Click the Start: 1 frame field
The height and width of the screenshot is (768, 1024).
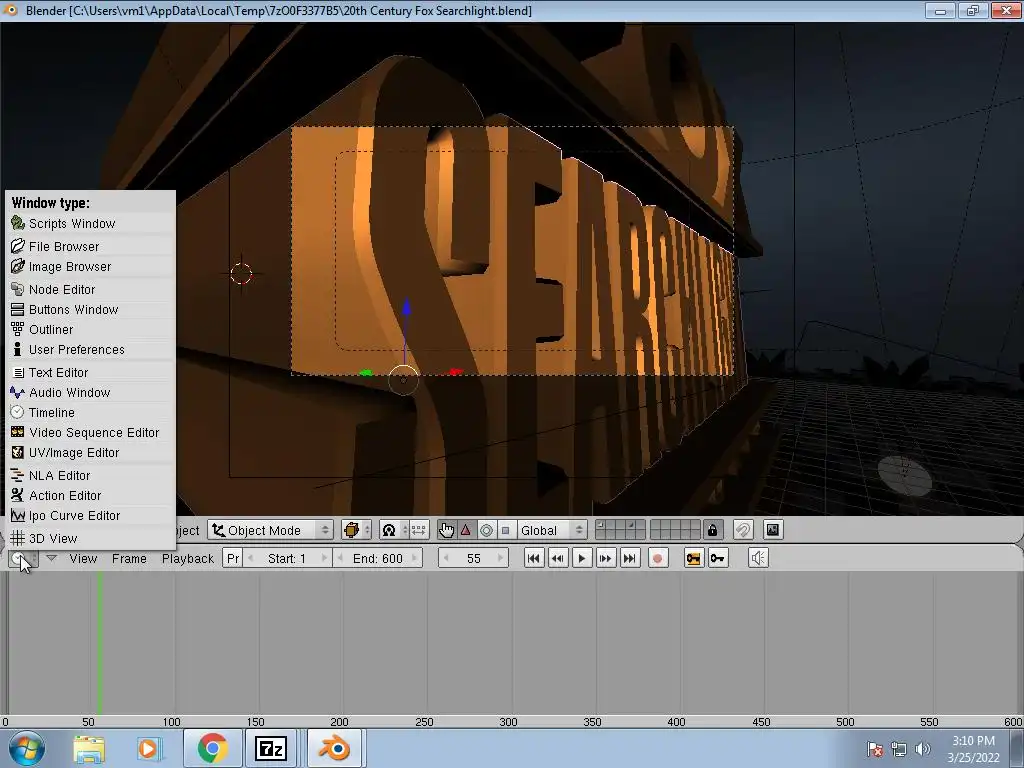click(x=287, y=558)
